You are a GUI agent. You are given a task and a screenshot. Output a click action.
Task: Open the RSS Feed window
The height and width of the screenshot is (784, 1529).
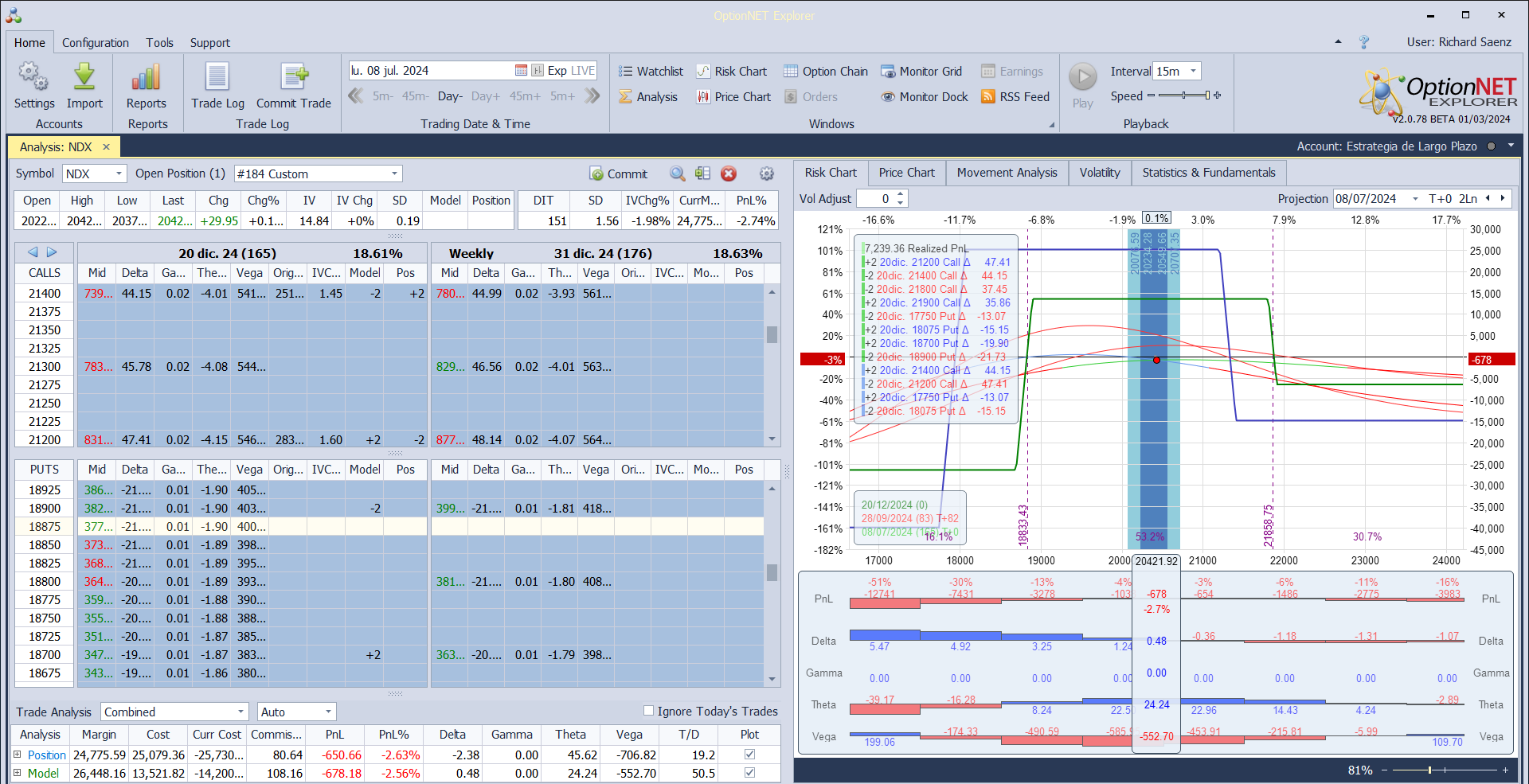[1015, 96]
